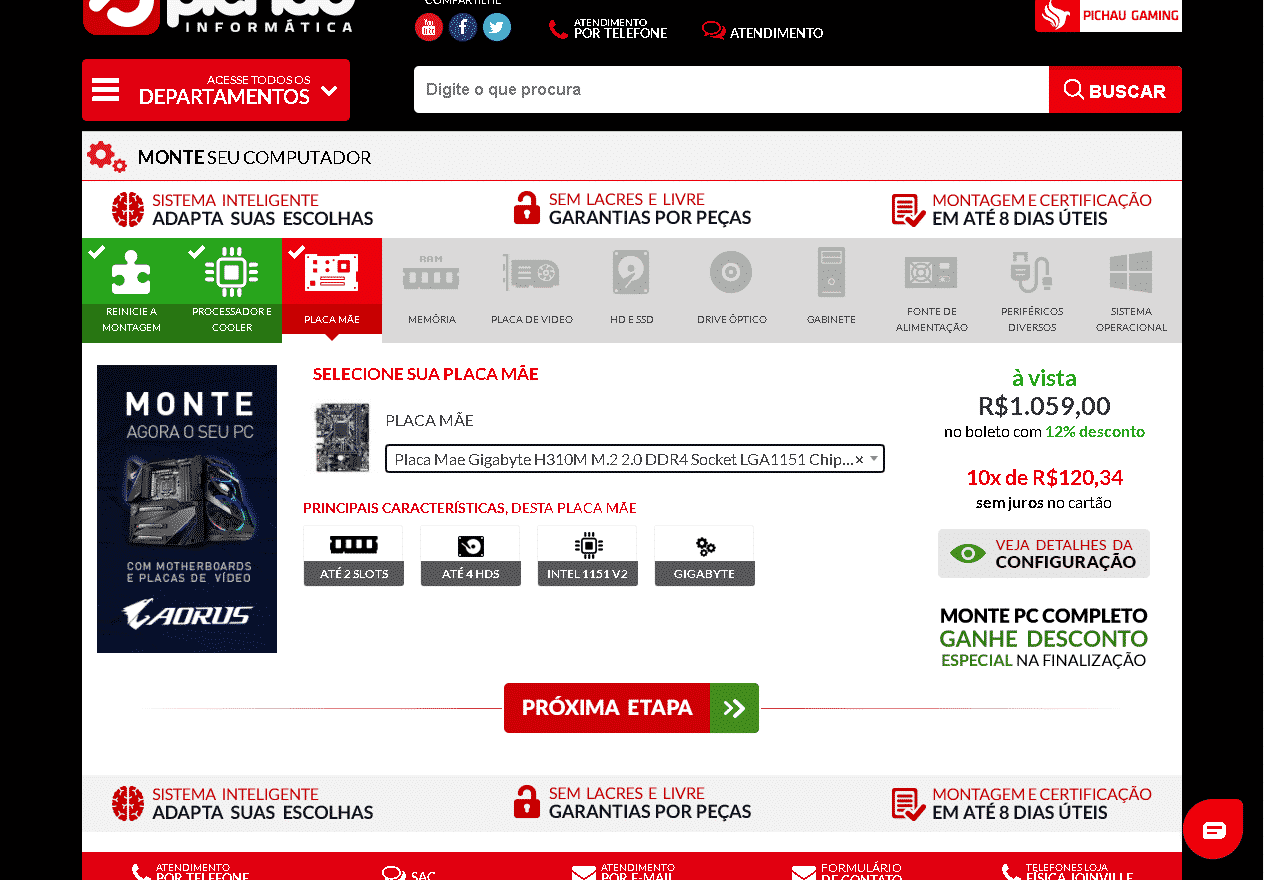The height and width of the screenshot is (880, 1264).
Task: Click Formulário de Contato footer link
Action: (x=847, y=872)
